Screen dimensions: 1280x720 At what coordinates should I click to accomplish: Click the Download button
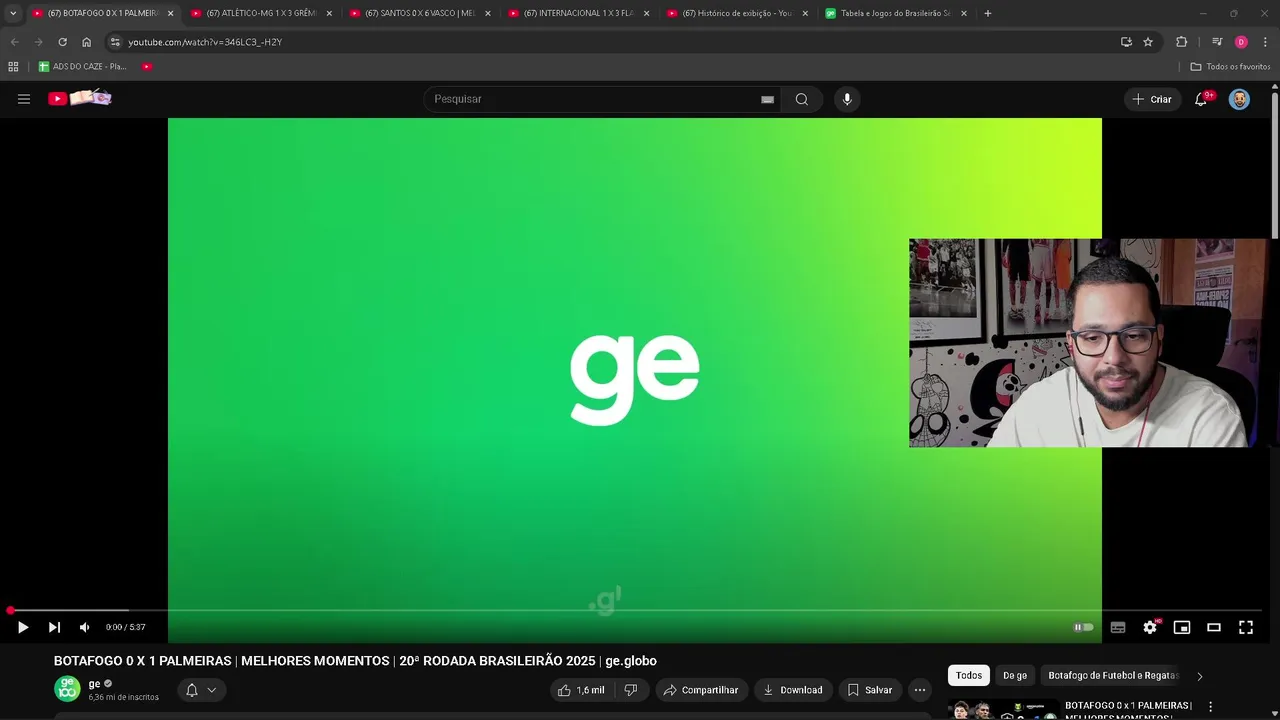[x=793, y=690]
